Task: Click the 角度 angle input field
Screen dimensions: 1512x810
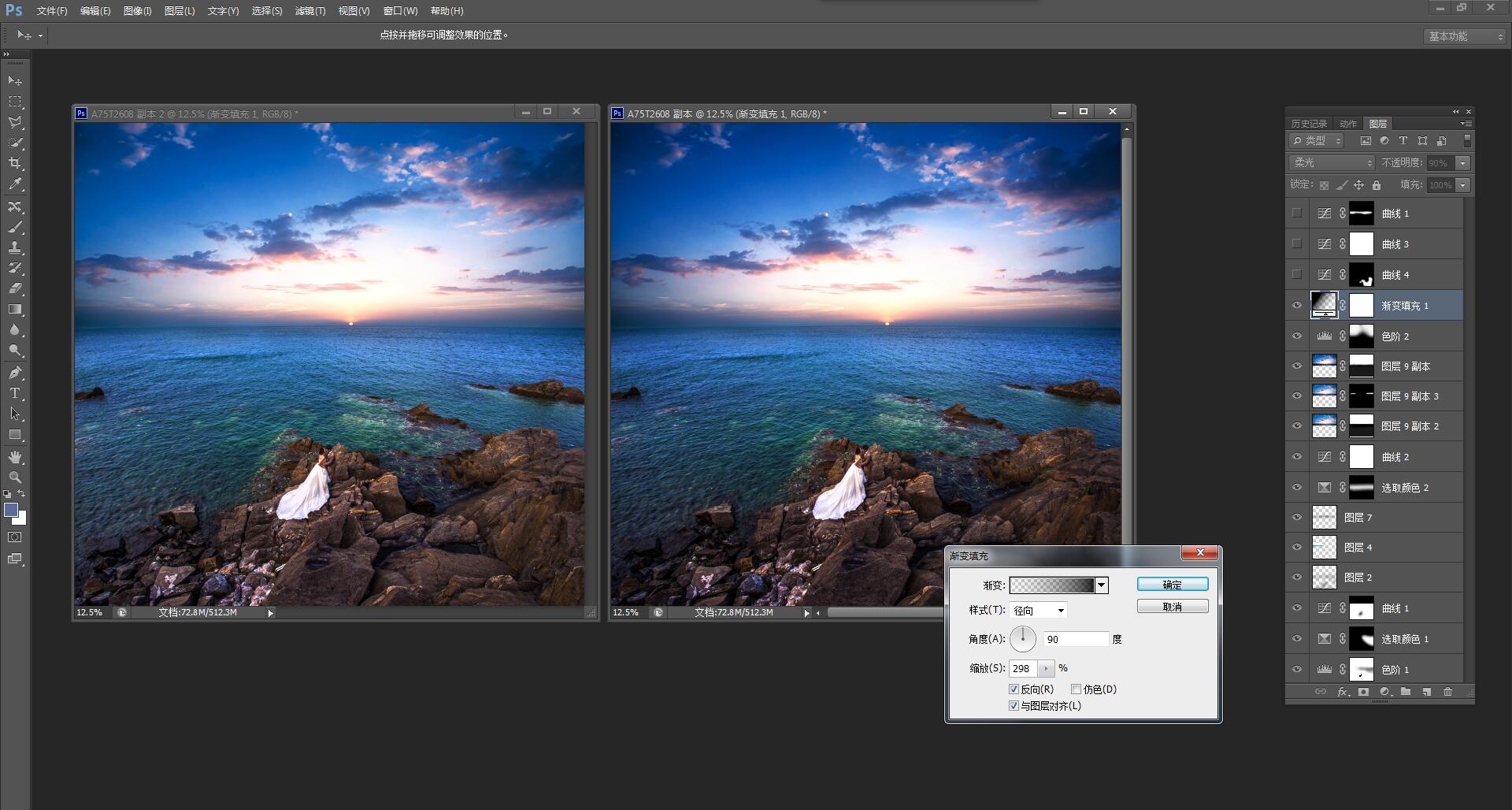Action: click(1075, 639)
